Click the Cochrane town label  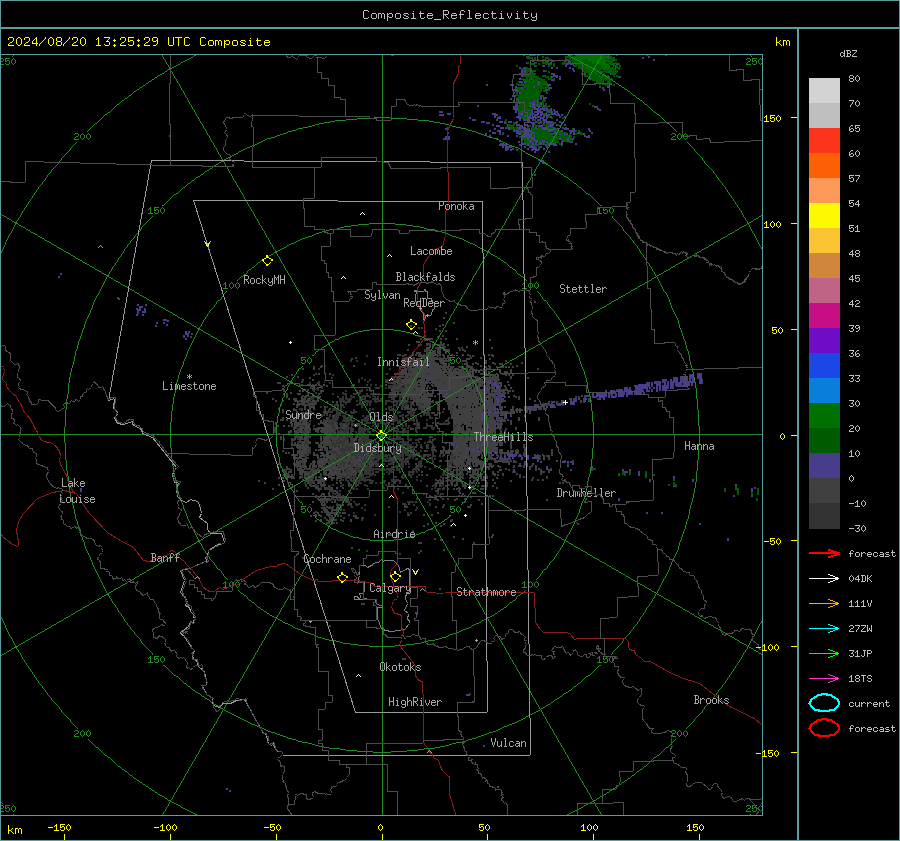click(327, 559)
